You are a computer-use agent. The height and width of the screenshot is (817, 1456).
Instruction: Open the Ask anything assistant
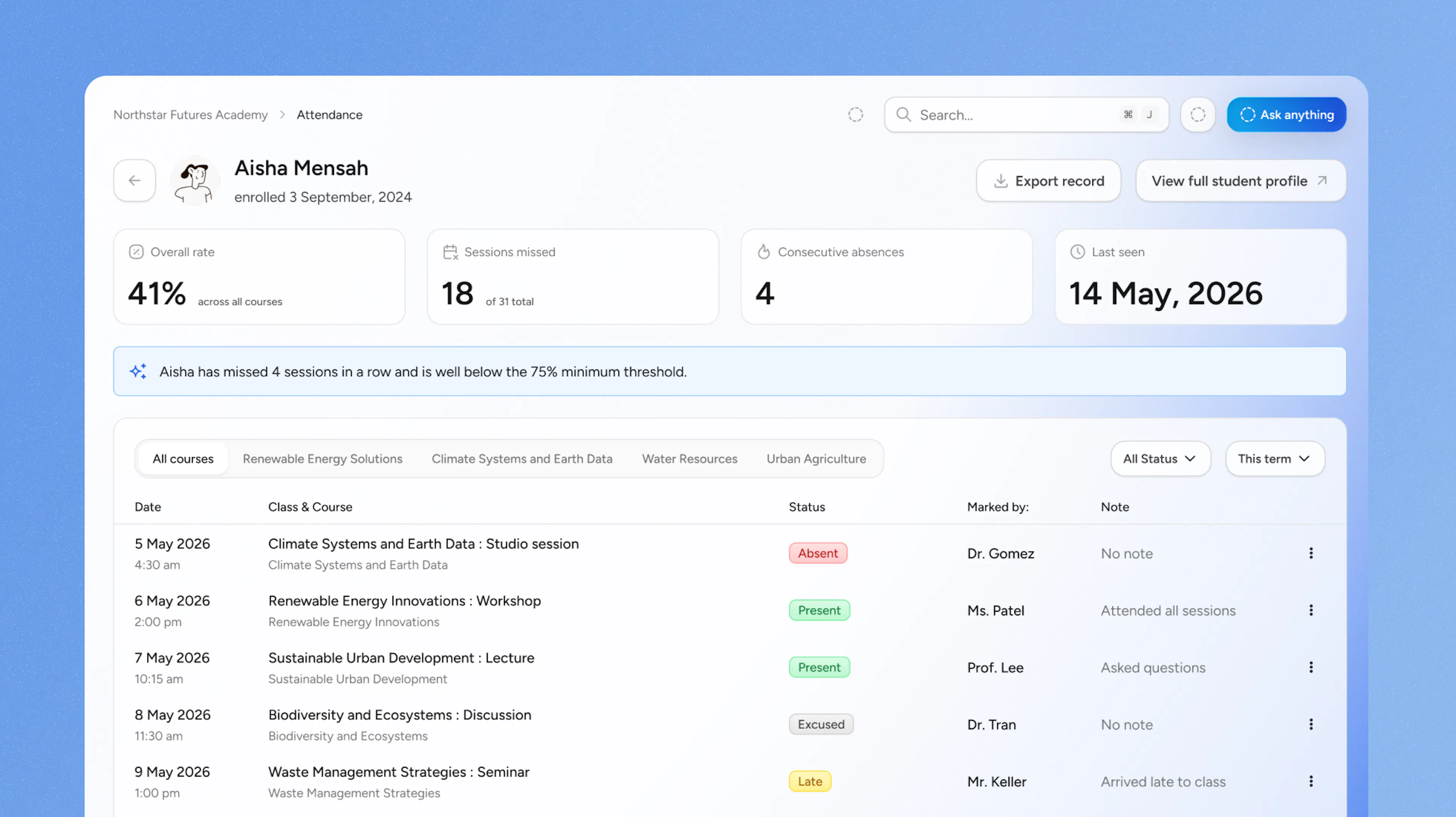[1287, 115]
